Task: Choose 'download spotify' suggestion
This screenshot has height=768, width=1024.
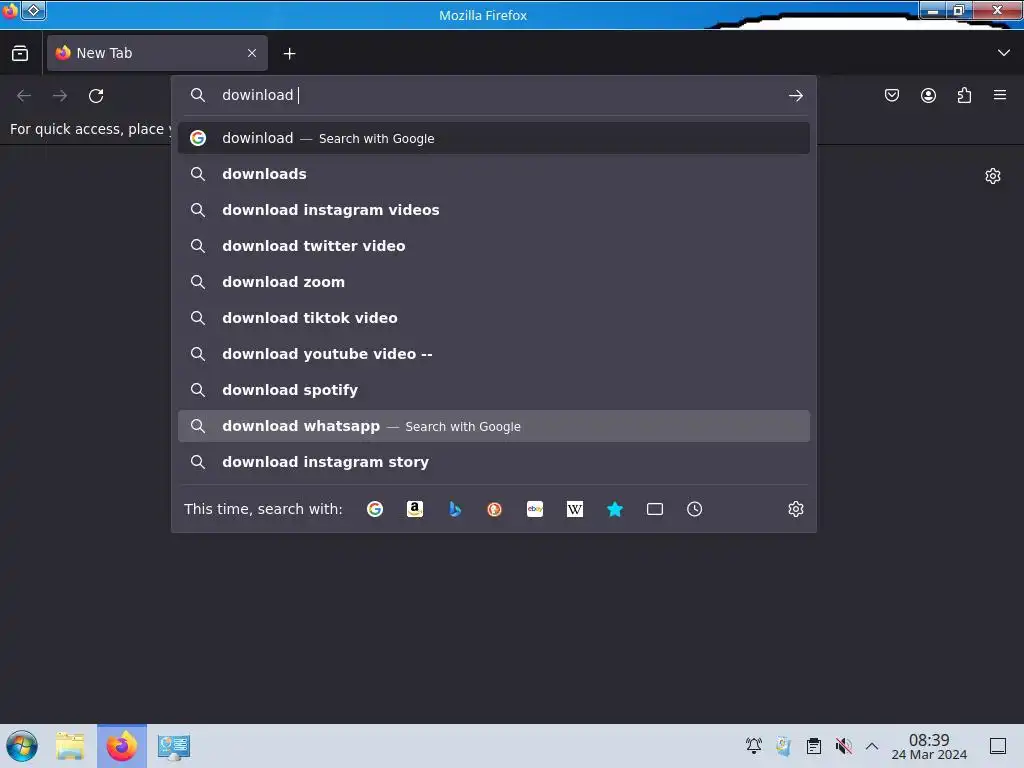Action: pyautogui.click(x=494, y=390)
